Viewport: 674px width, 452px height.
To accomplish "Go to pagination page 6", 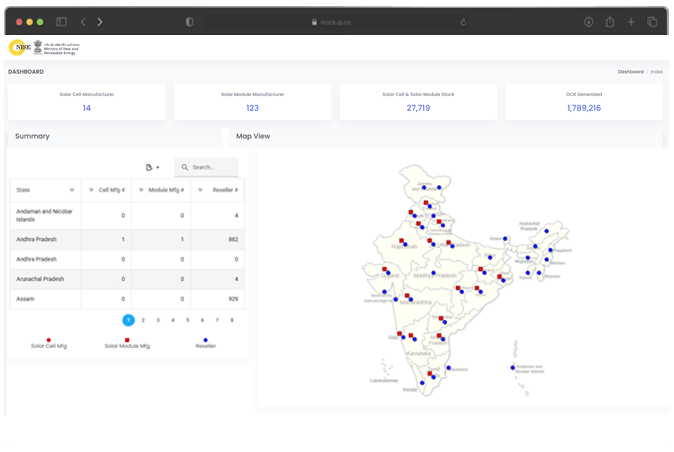I will tap(202, 320).
